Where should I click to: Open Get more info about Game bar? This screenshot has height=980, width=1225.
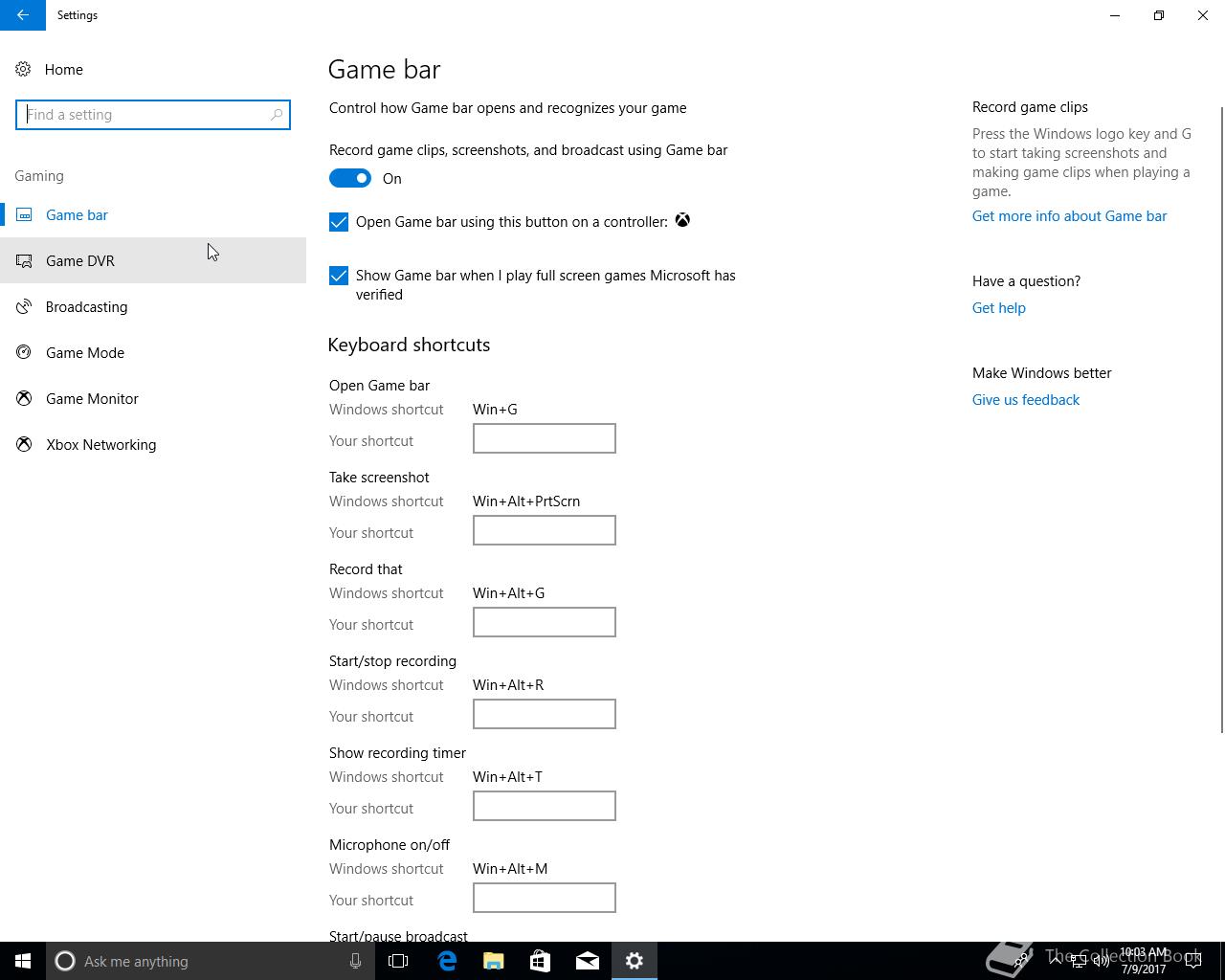coord(1069,216)
